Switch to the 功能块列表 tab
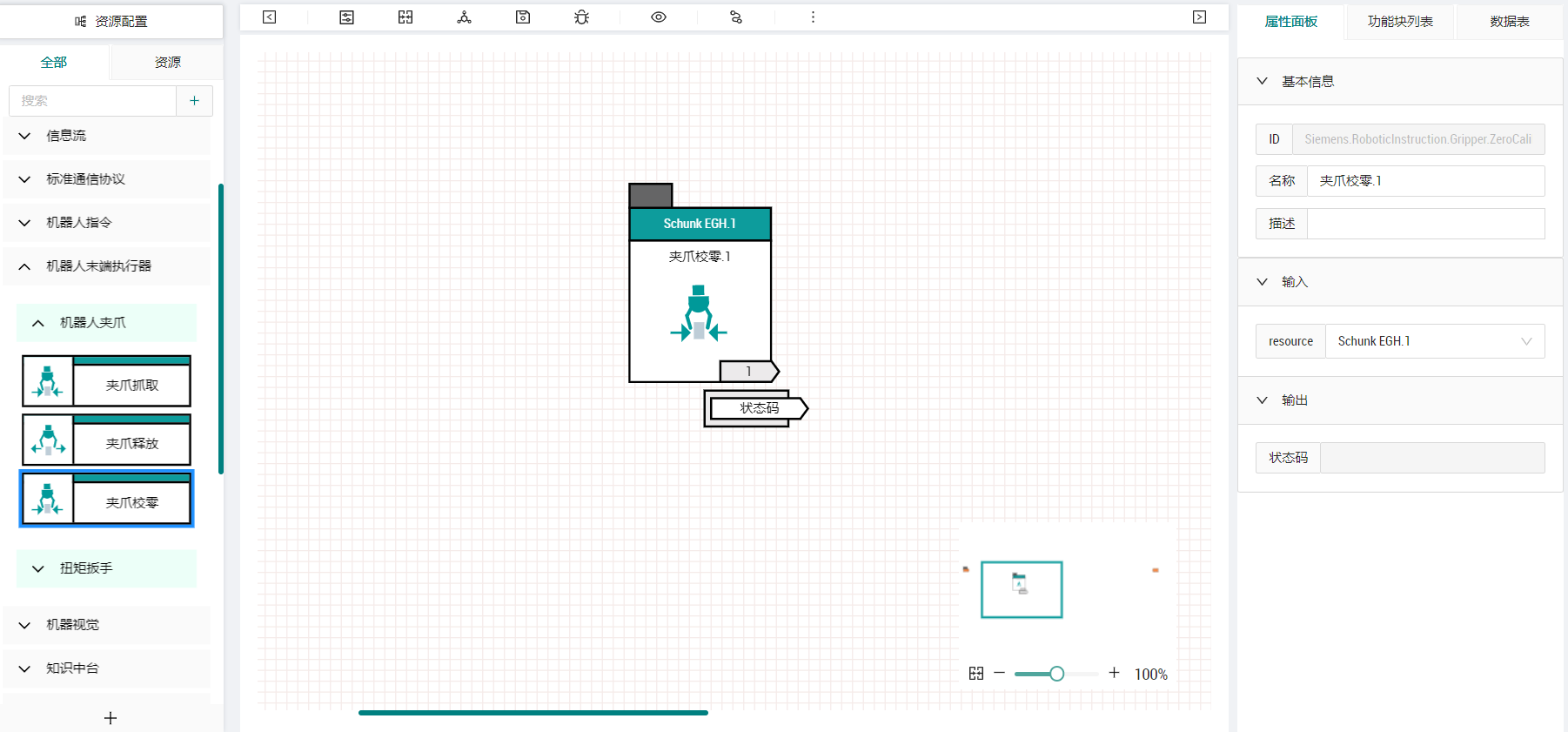 point(1400,22)
